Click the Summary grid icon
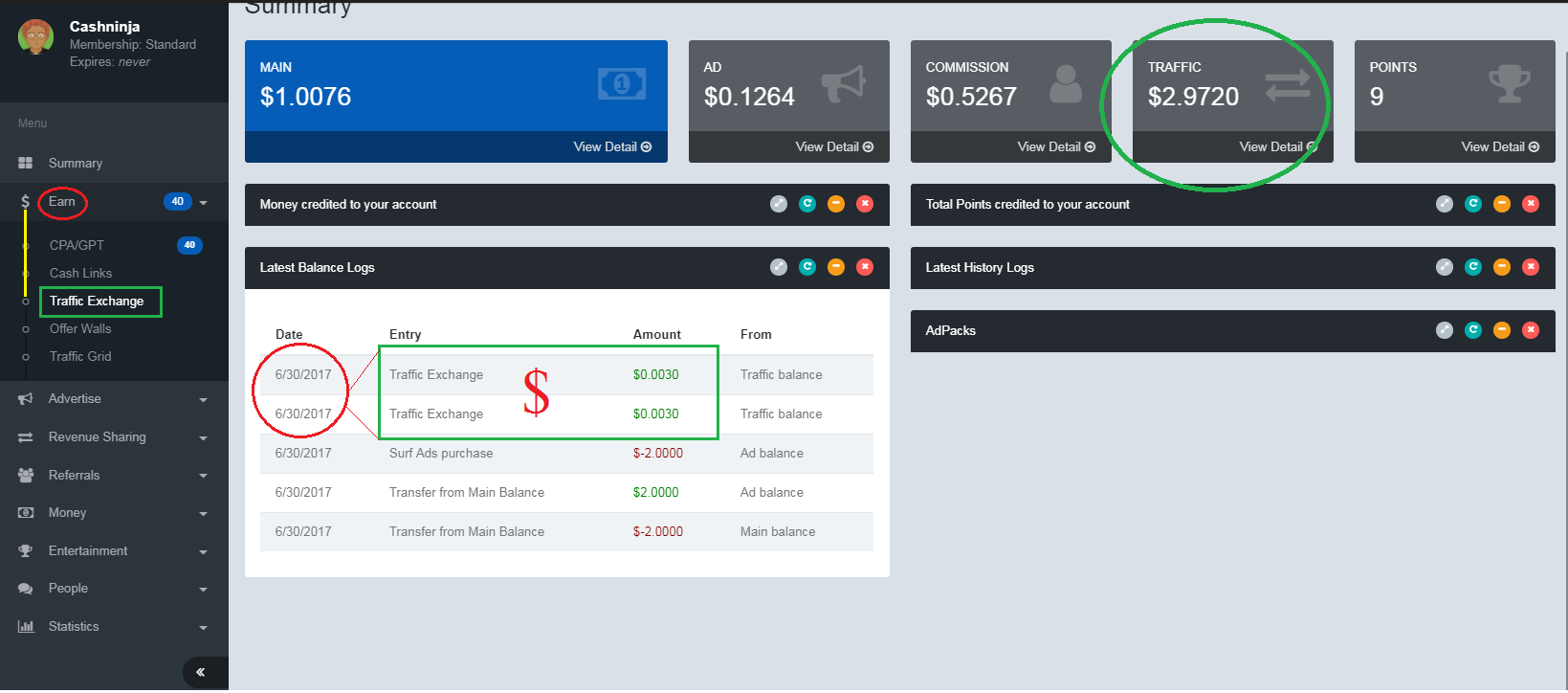1568x693 pixels. [26, 163]
